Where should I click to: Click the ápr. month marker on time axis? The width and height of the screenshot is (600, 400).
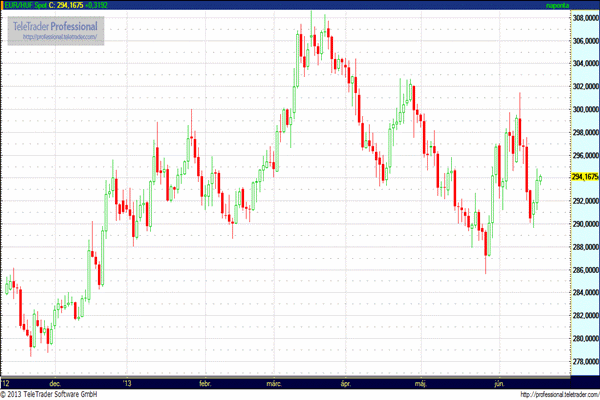(x=347, y=382)
